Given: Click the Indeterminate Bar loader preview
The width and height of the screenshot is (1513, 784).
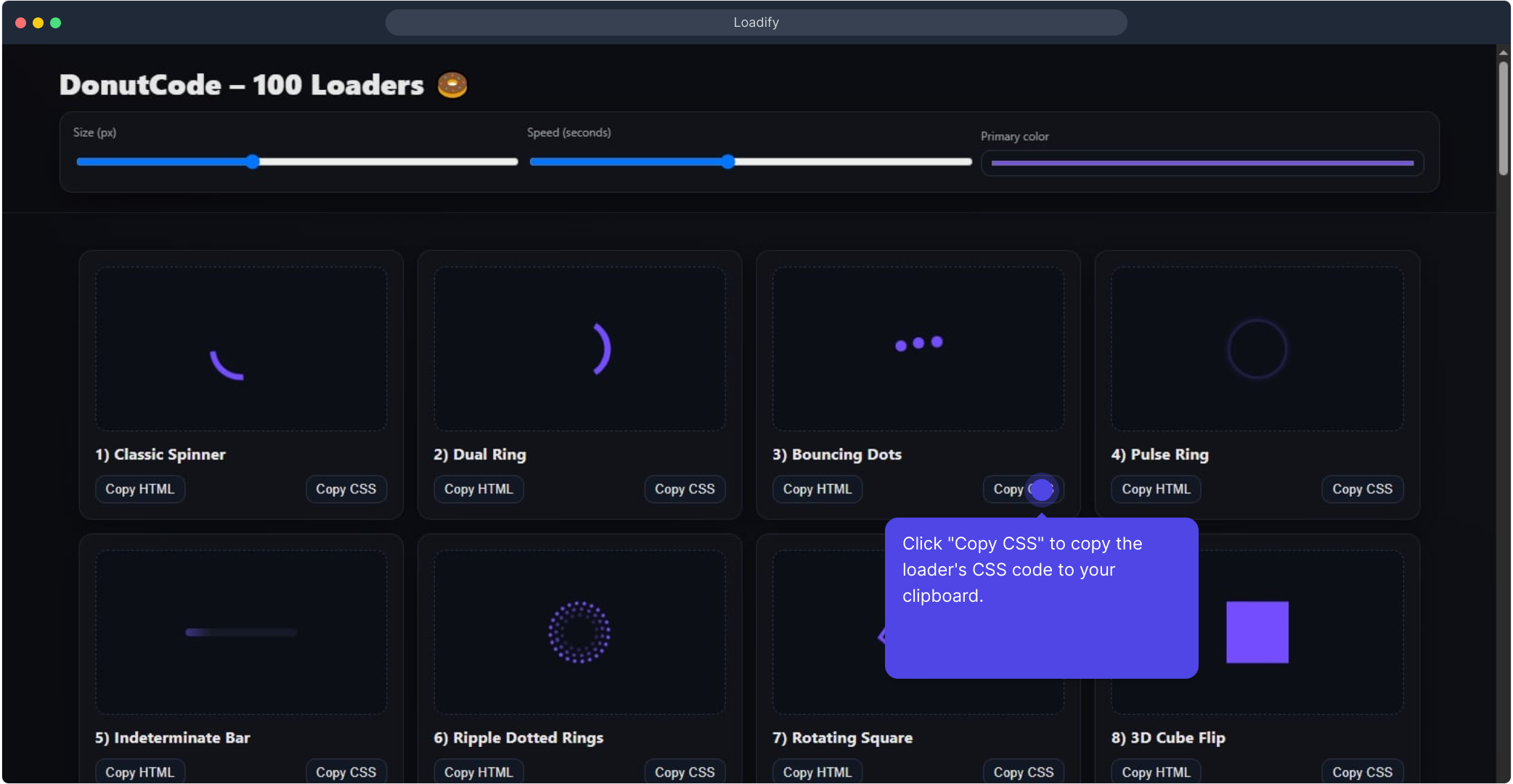Looking at the screenshot, I should [x=241, y=632].
